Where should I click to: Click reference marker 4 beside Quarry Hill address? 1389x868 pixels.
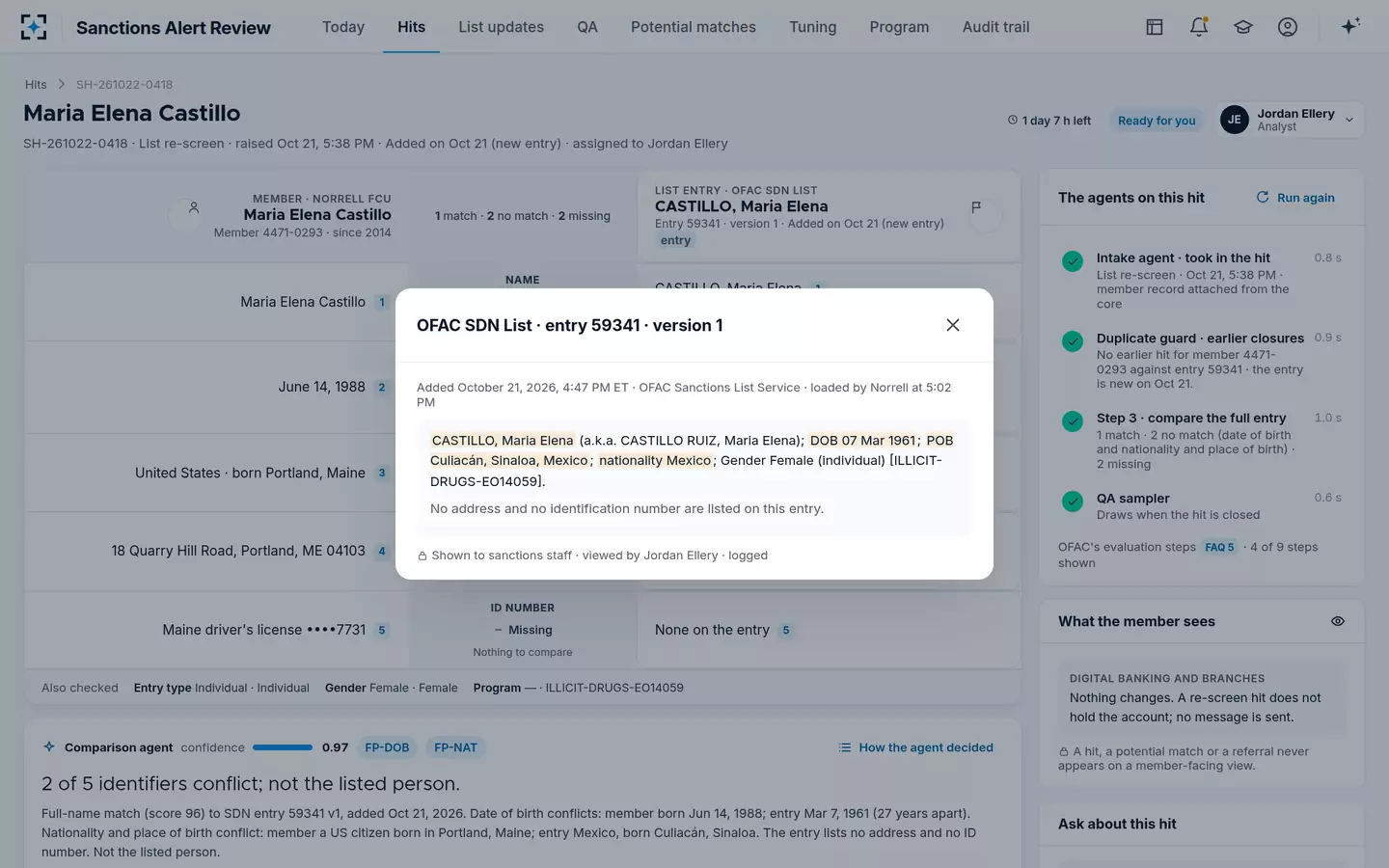point(382,551)
